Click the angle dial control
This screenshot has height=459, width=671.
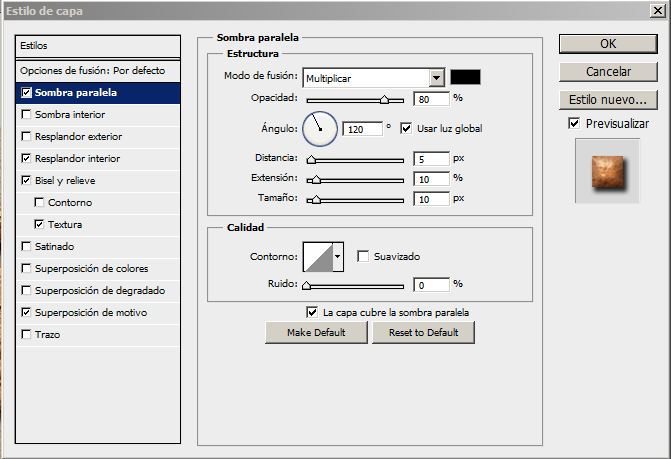tap(320, 129)
